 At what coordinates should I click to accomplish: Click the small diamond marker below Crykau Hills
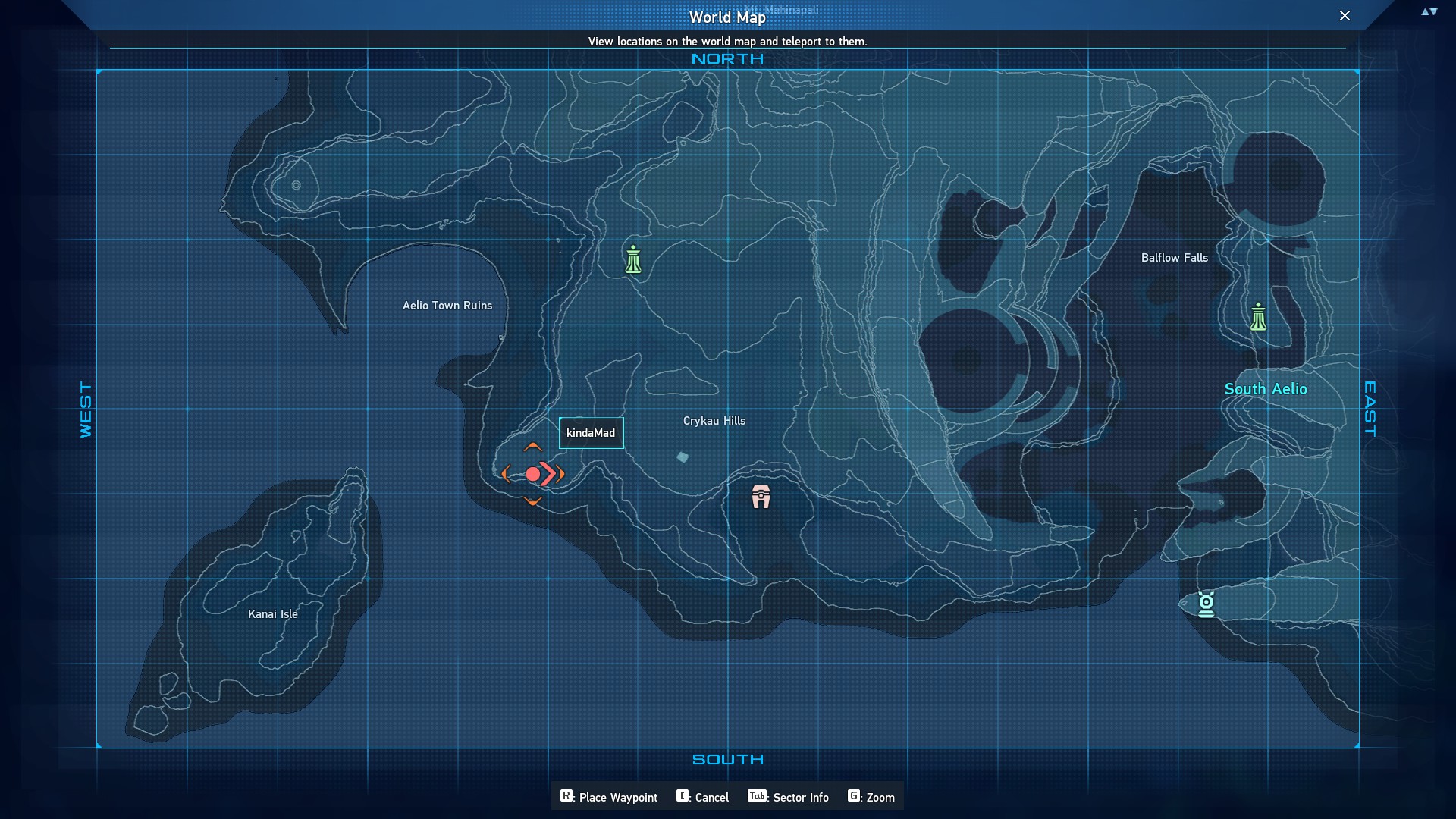682,457
